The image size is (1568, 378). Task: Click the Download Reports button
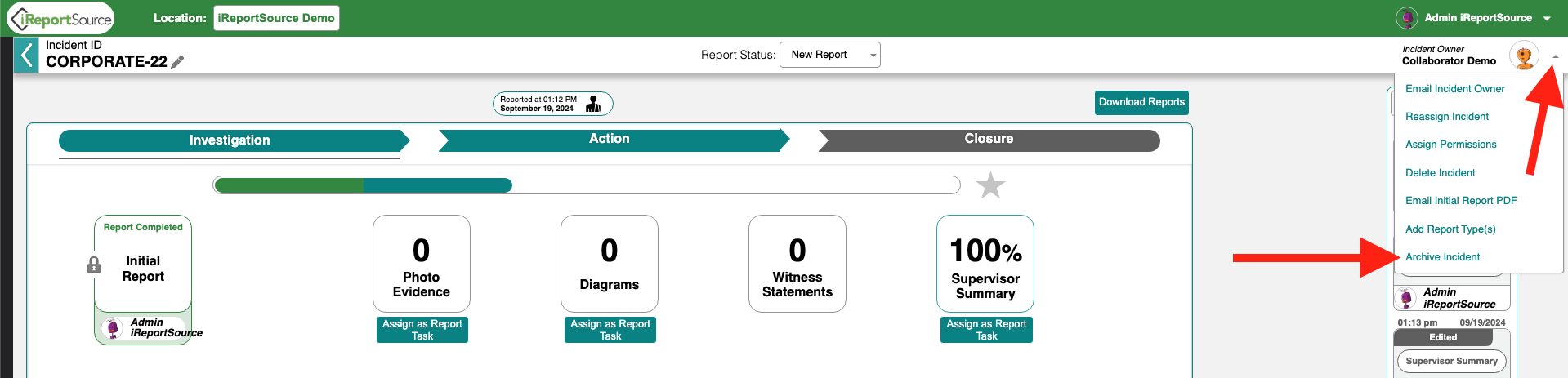[1141, 102]
